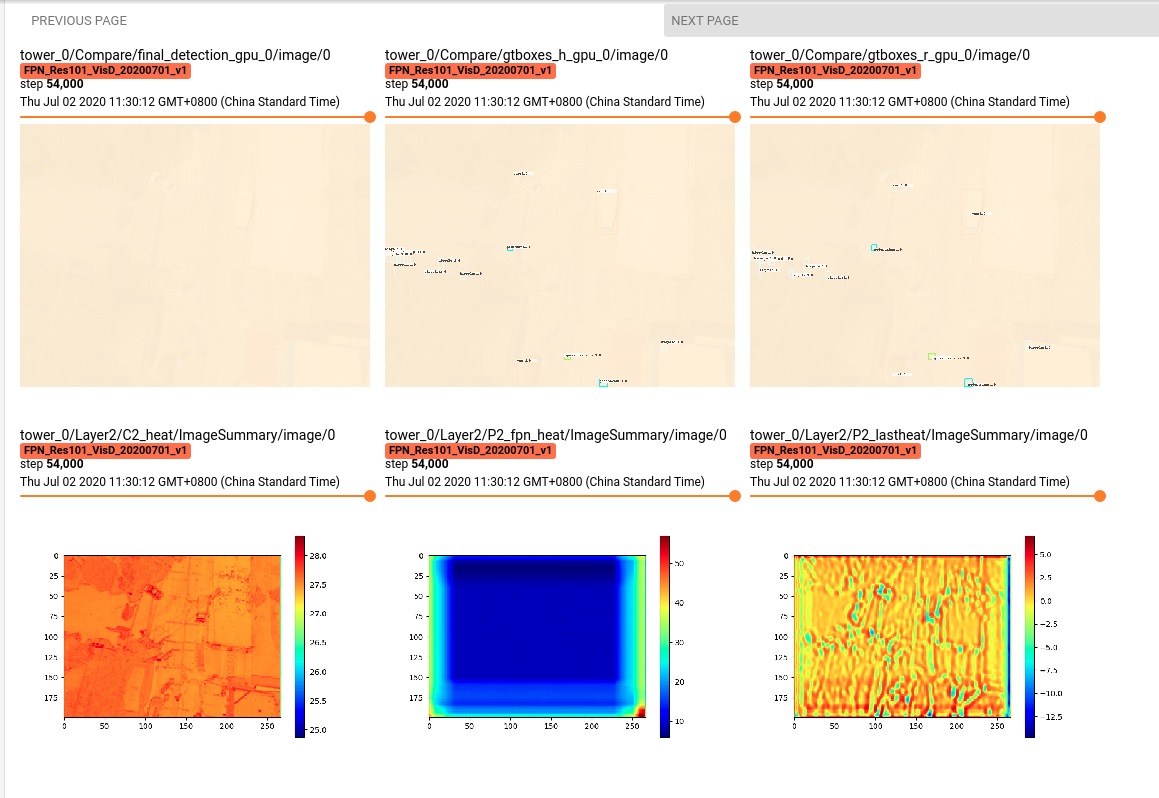Image resolution: width=1159 pixels, height=798 pixels.
Task: Click the step slider dot on P2_lastheat card
Action: point(1100,495)
